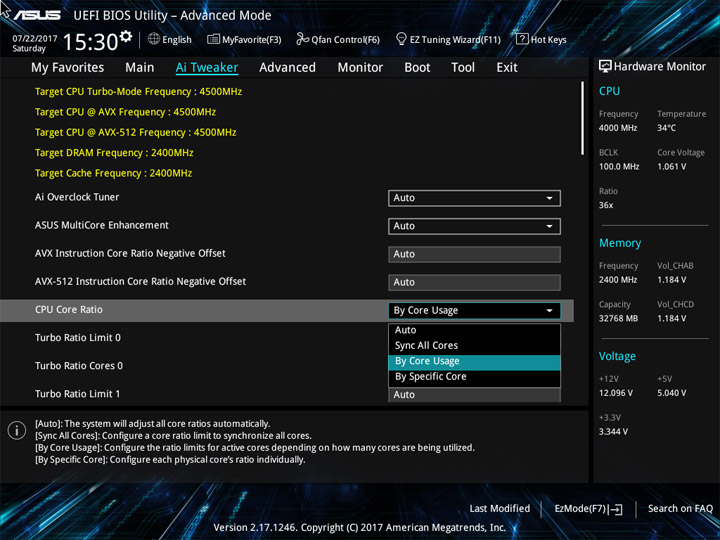Click the EZ Tuning Wizard lightbulb icon
720x540 pixels.
click(401, 39)
